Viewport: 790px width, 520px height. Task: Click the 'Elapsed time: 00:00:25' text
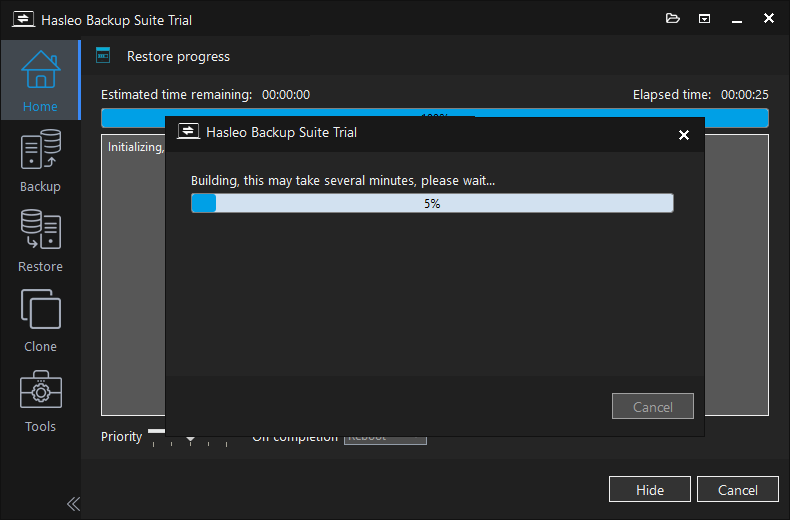[700, 94]
